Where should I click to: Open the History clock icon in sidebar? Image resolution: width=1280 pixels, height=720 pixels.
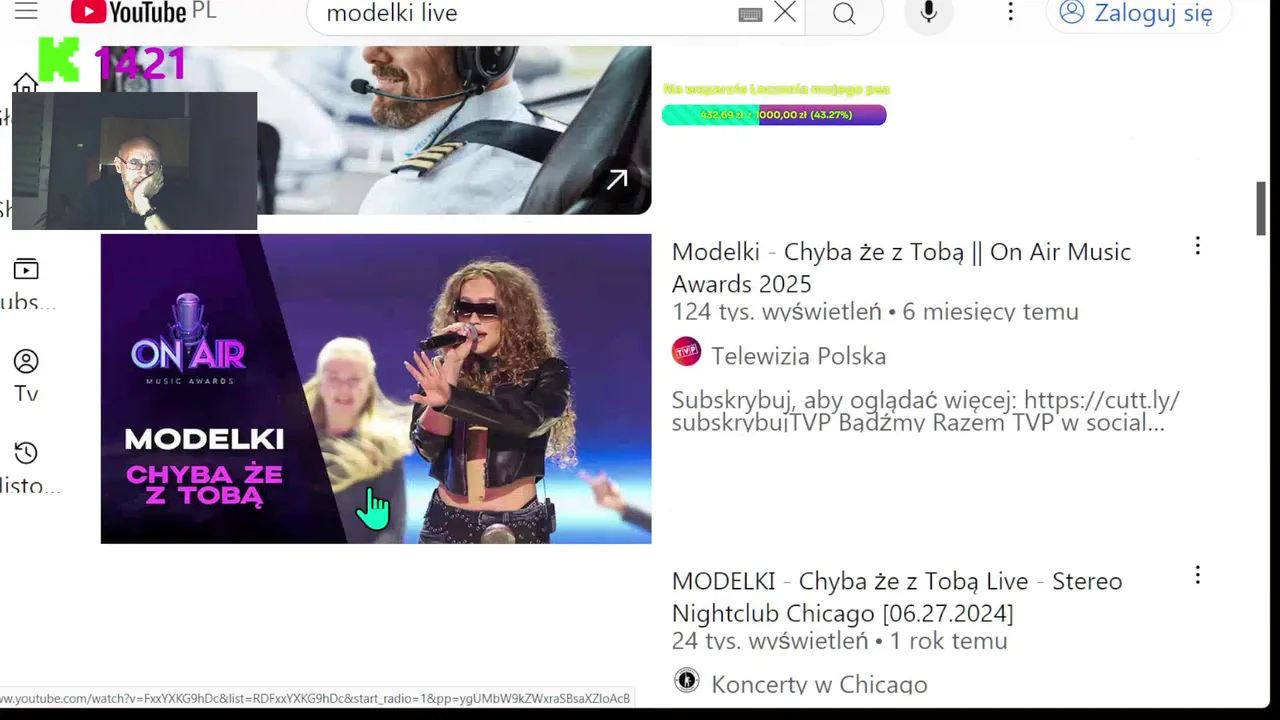coord(26,453)
